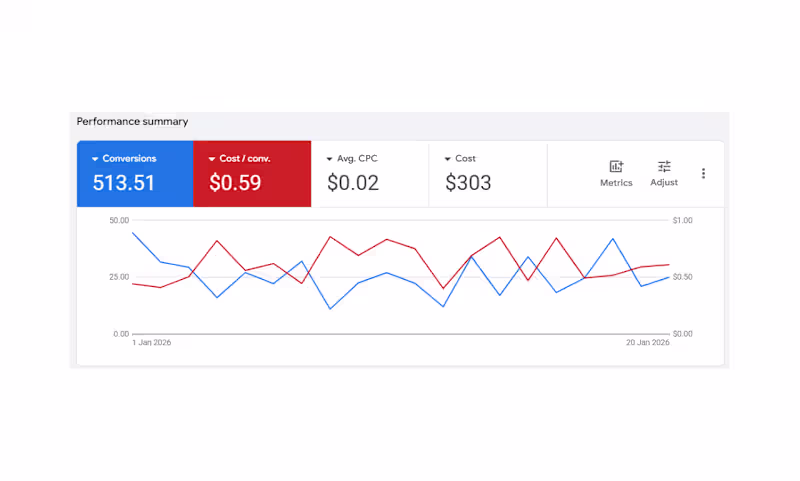Viewport: 800px width, 481px height.
Task: Click the $1.00 right axis label
Action: tap(683, 220)
